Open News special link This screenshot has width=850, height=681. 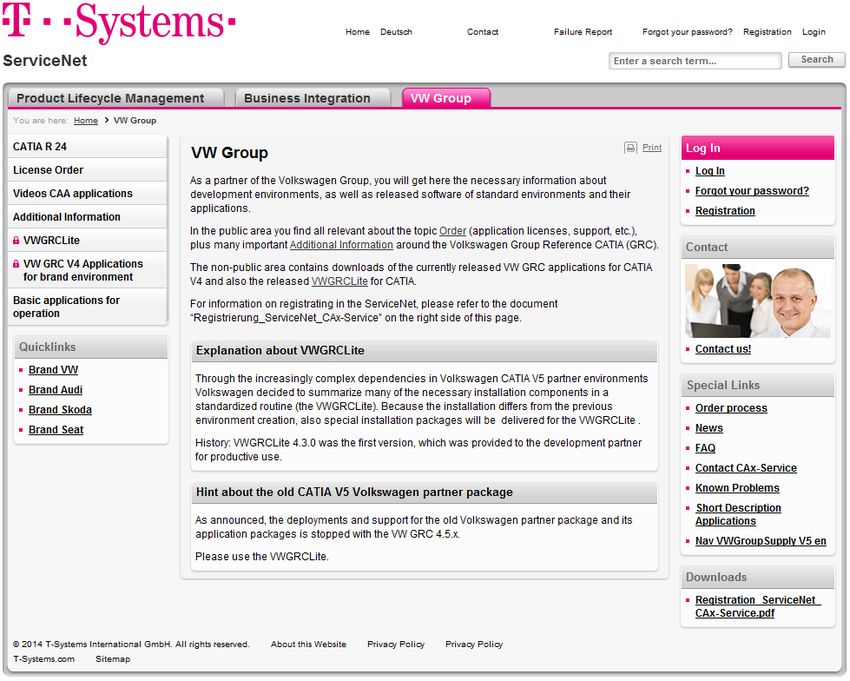(x=709, y=428)
